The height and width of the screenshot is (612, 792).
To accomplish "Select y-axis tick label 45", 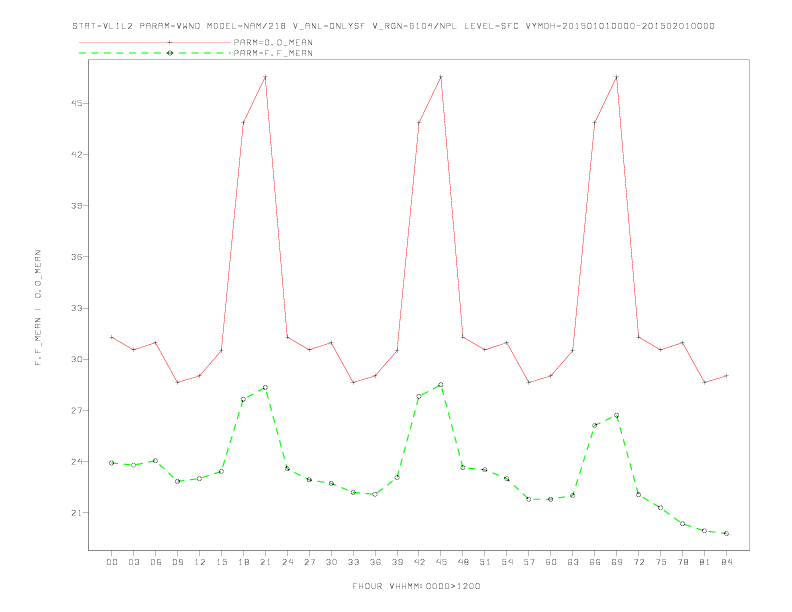I will click(76, 103).
